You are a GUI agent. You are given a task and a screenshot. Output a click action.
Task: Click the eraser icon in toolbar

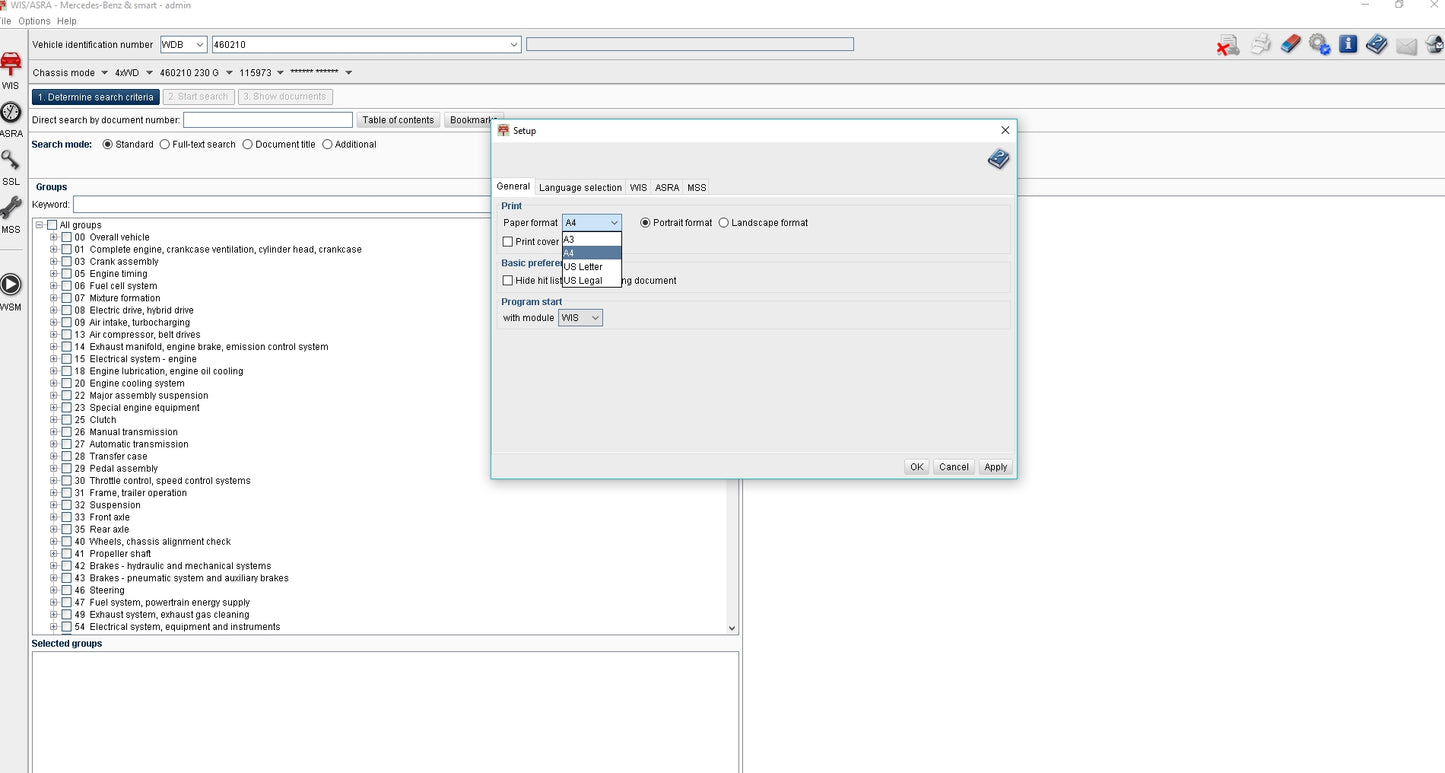pos(1290,45)
